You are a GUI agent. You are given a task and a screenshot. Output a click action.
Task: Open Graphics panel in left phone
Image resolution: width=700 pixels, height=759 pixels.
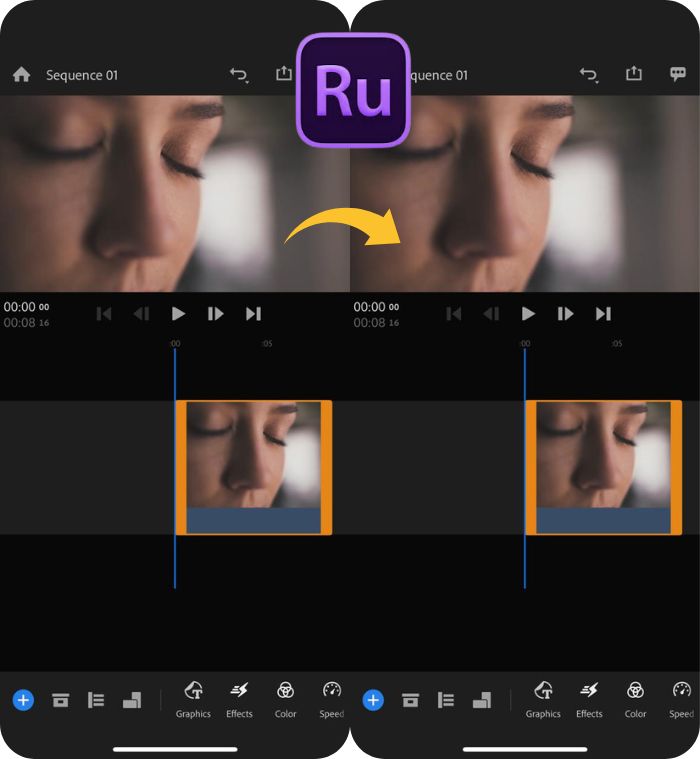[193, 700]
